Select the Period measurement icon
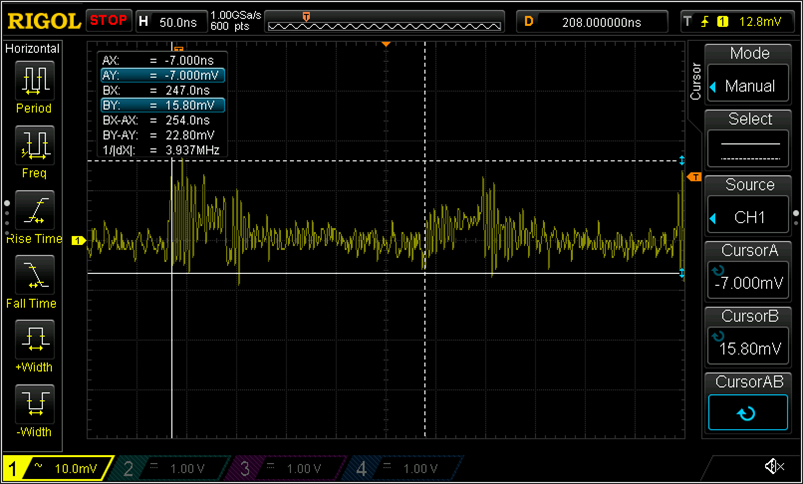This screenshot has width=803, height=484. [x=34, y=80]
